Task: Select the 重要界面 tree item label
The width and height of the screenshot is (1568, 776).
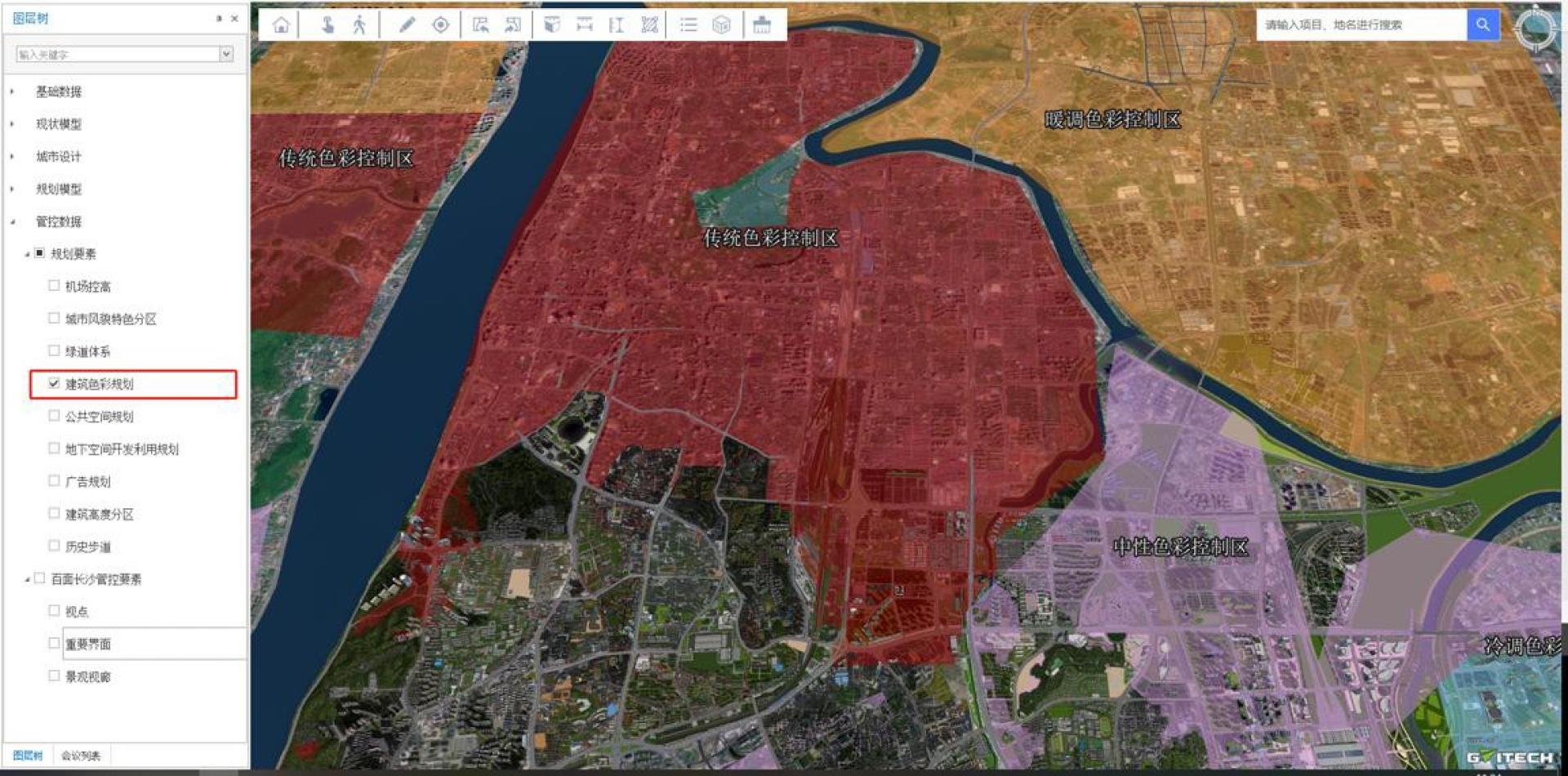Action: 88,644
